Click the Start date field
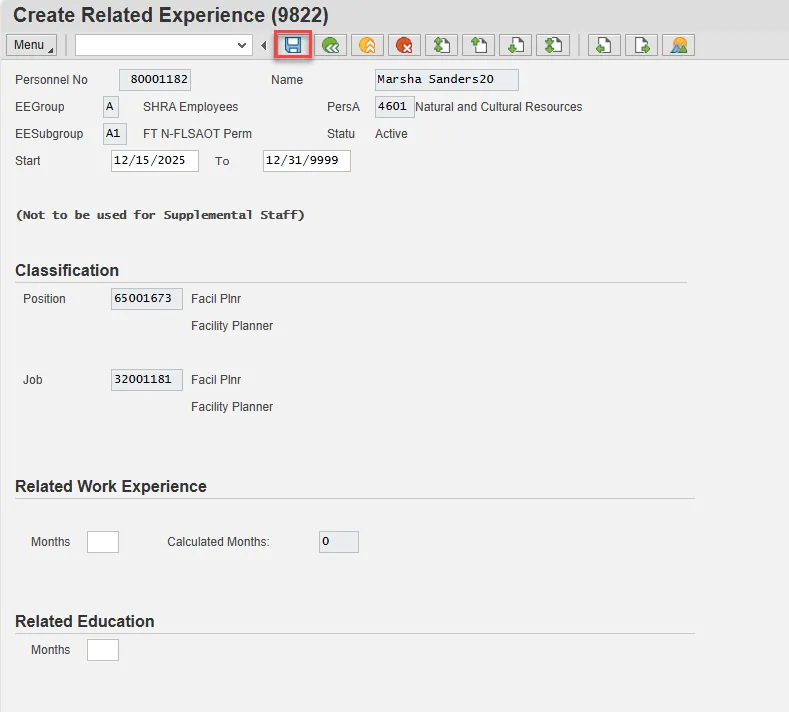The image size is (789, 712). coord(155,161)
